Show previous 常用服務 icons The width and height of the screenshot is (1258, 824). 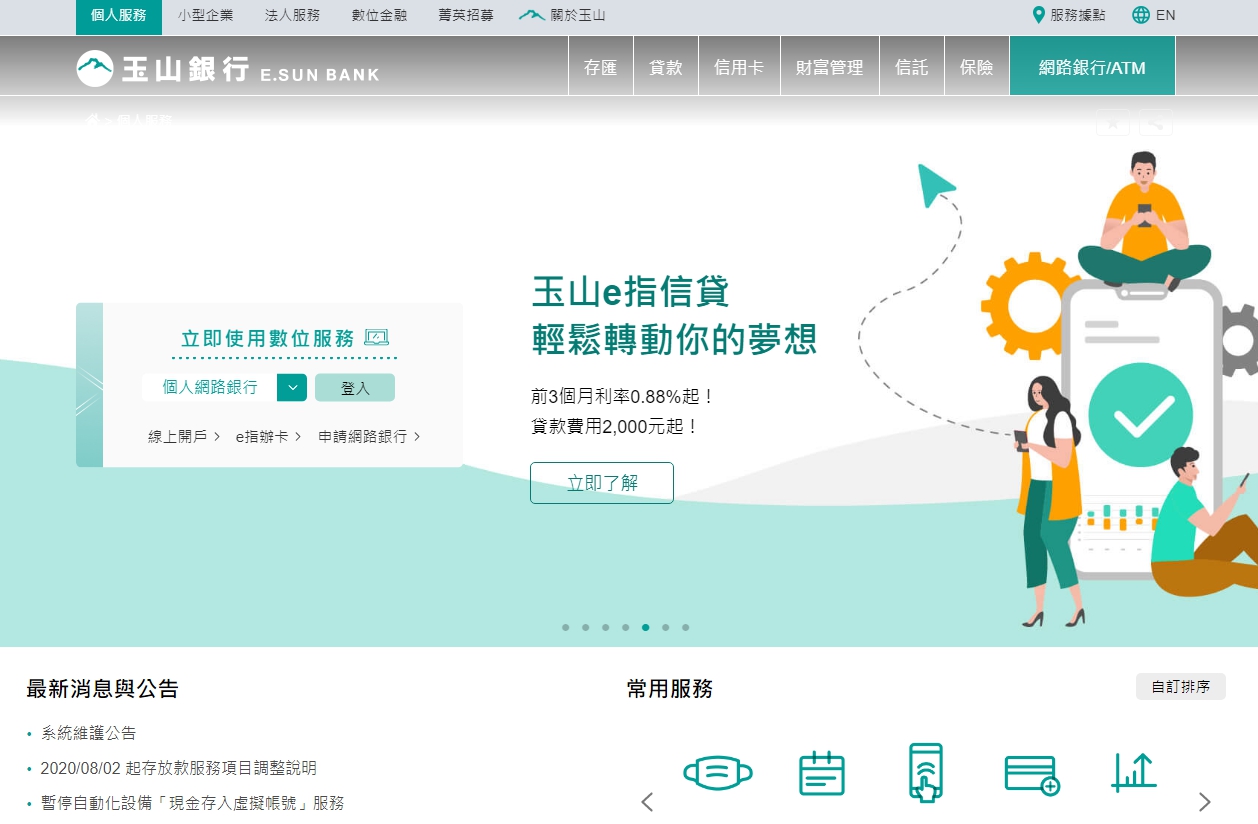tap(647, 802)
